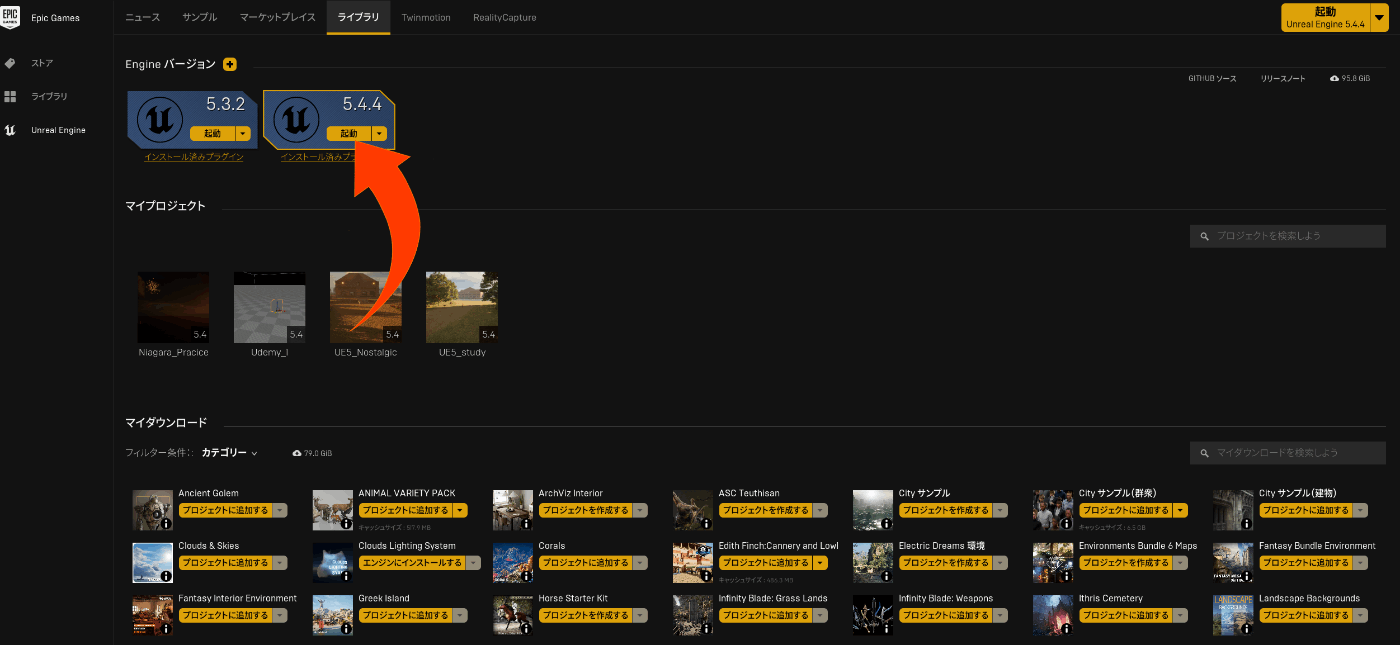Show info for ANIMAL VARIETY PACK asset
This screenshot has height=645, width=1400.
click(346, 523)
